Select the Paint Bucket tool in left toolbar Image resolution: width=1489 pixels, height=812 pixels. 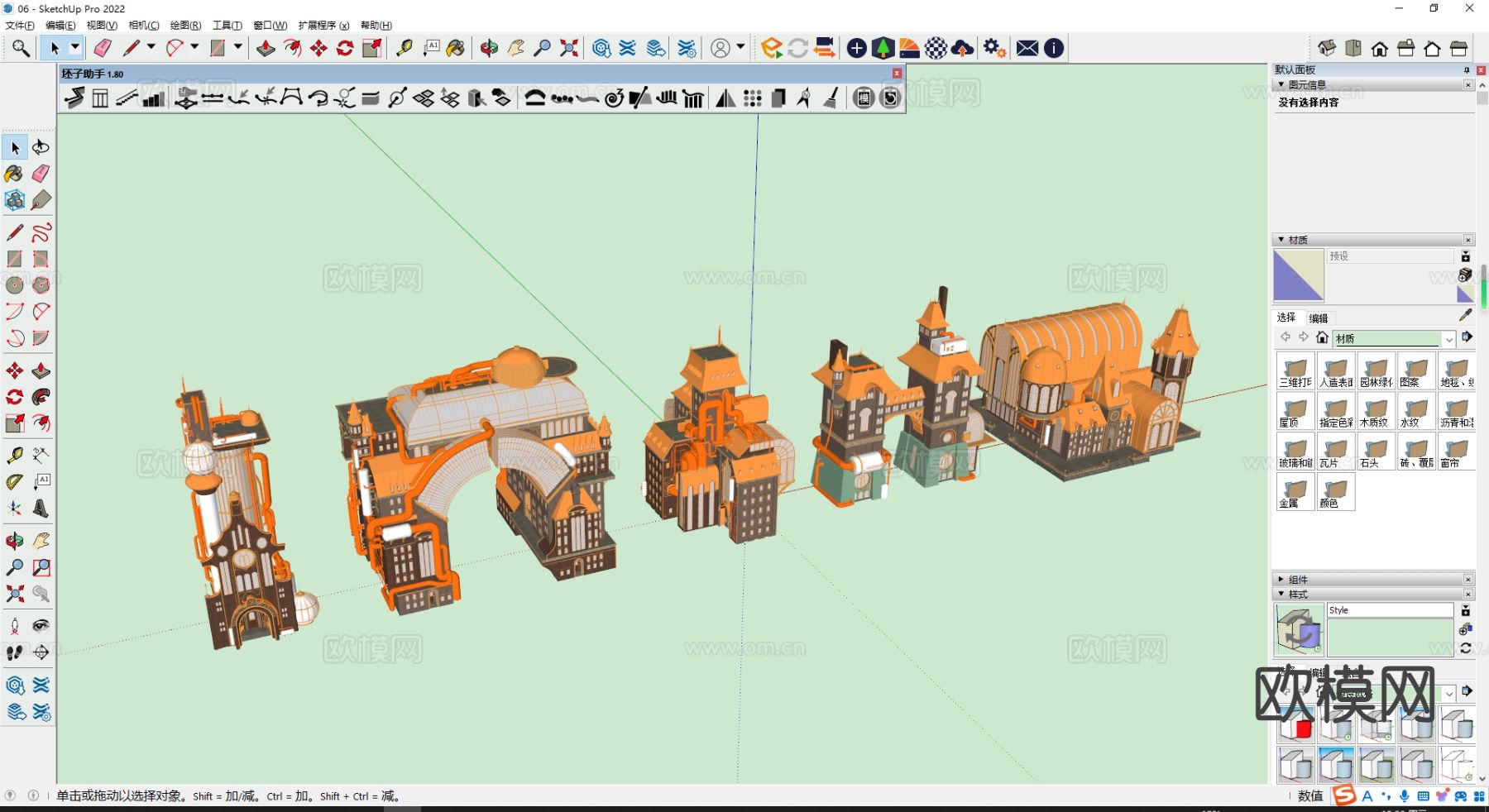pyautogui.click(x=14, y=174)
